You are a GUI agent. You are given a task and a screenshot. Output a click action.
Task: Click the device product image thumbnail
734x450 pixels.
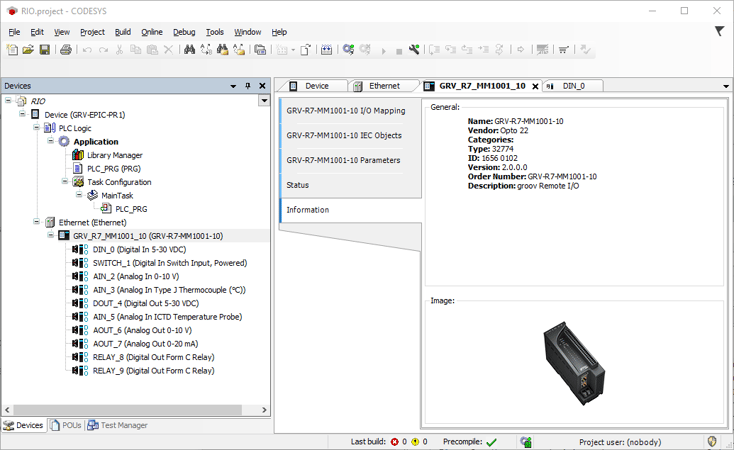(x=576, y=360)
